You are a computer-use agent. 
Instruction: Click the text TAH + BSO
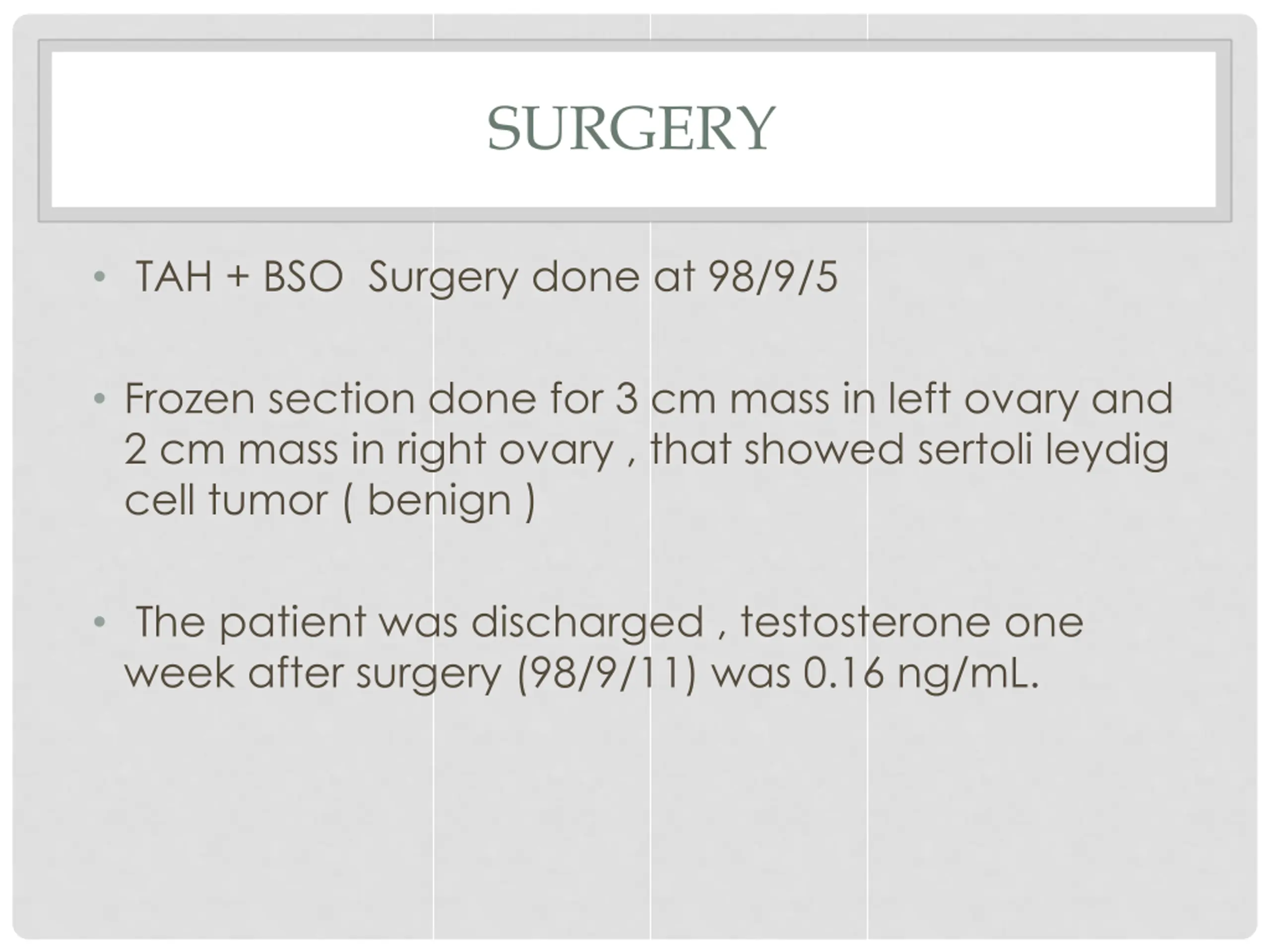click(x=239, y=277)
